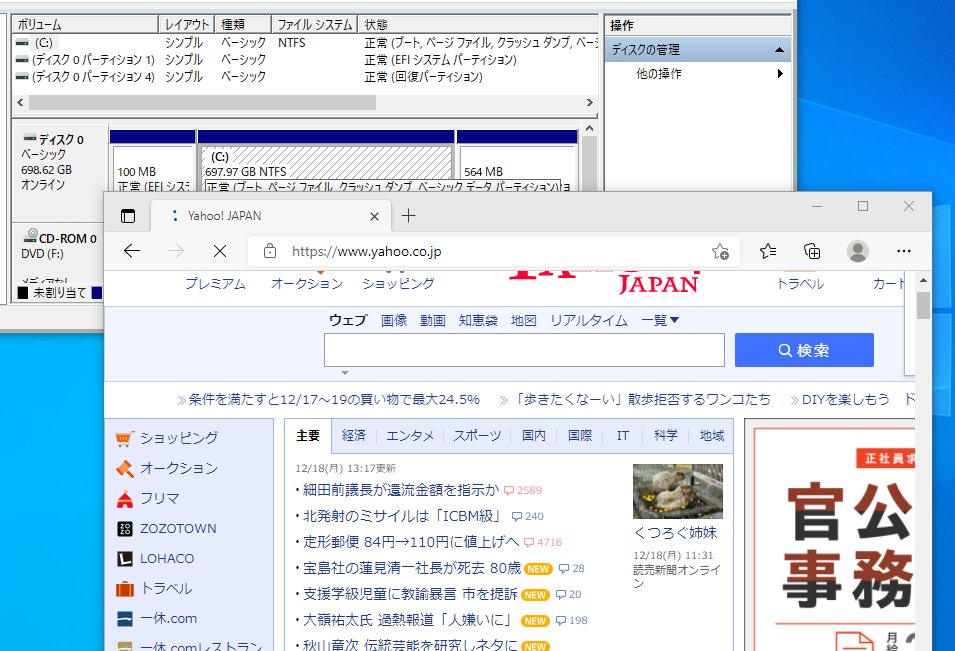Open the フリマ icon in sidebar
The height and width of the screenshot is (651, 955).
(124, 499)
